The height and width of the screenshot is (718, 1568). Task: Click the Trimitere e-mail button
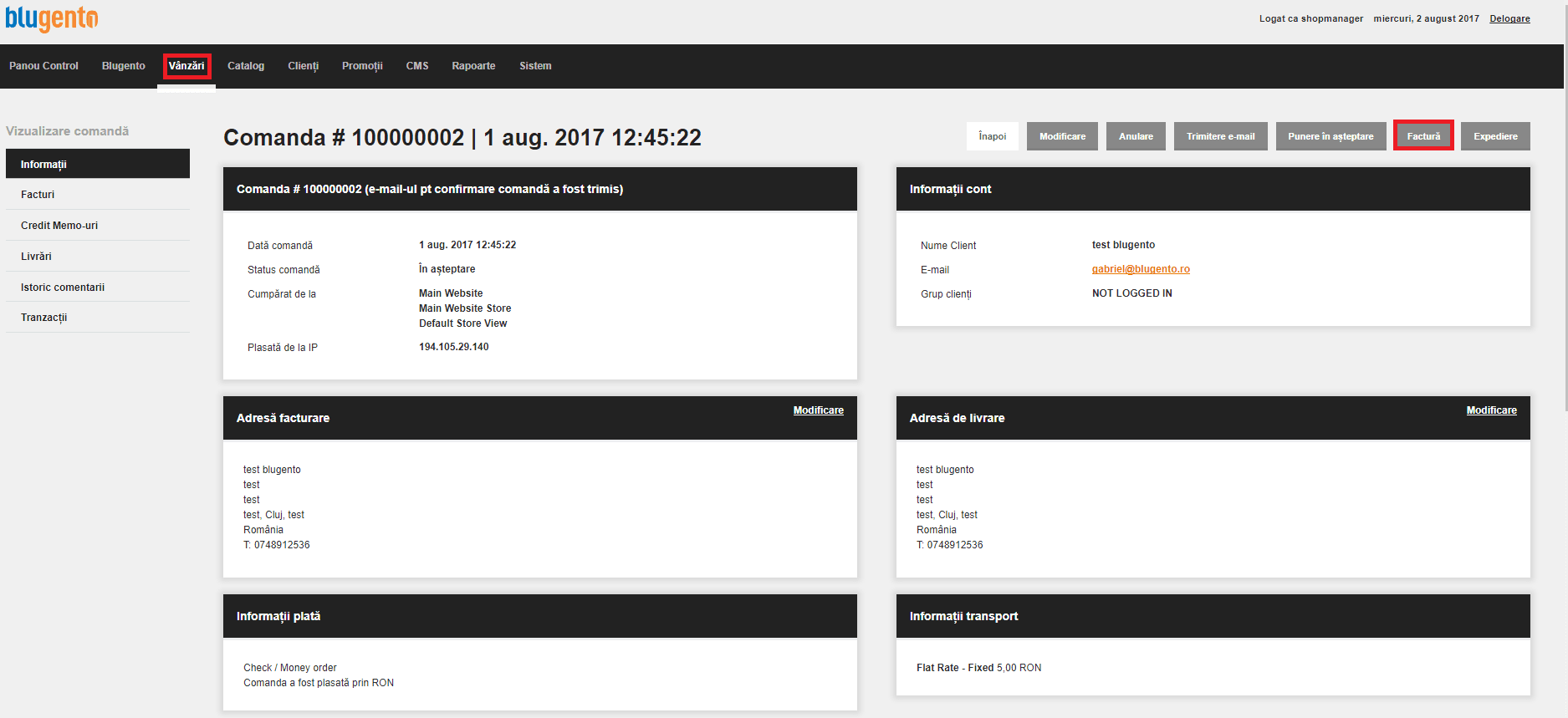coord(1220,136)
